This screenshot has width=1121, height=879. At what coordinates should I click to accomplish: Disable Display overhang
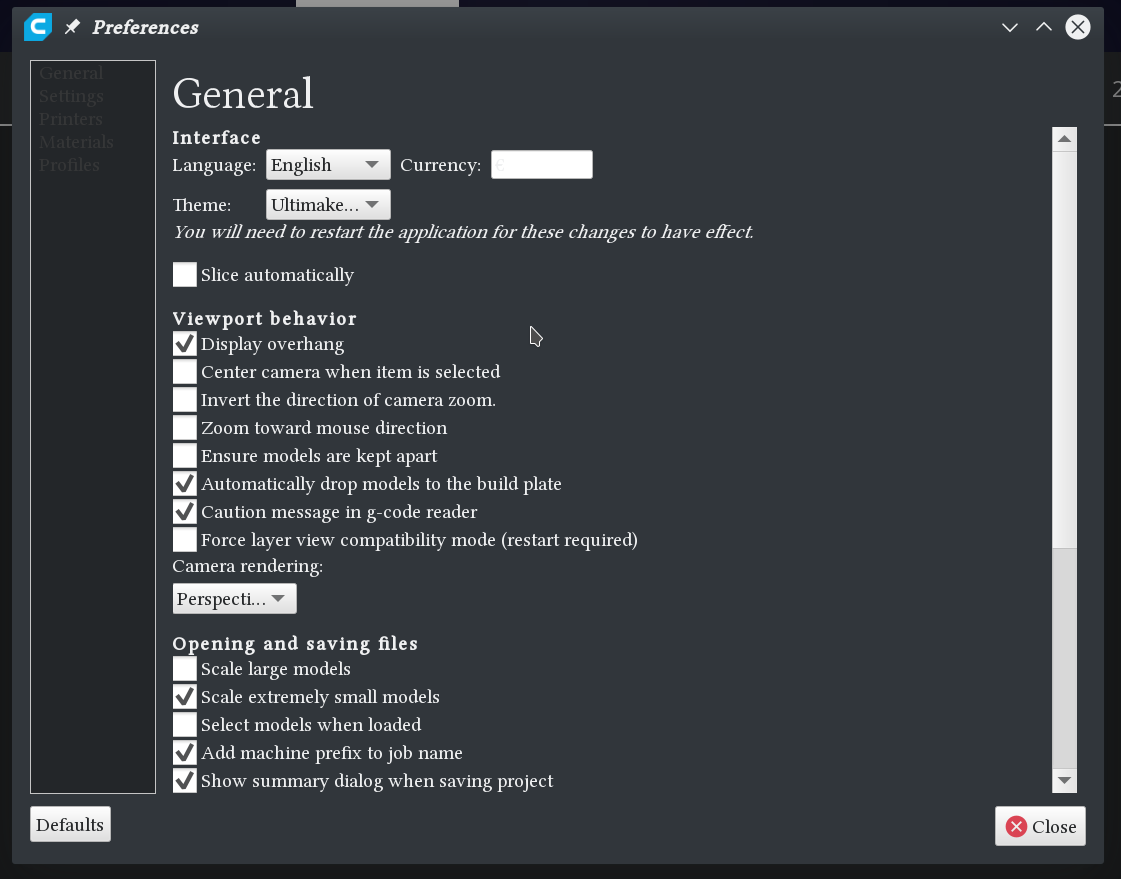pos(184,343)
